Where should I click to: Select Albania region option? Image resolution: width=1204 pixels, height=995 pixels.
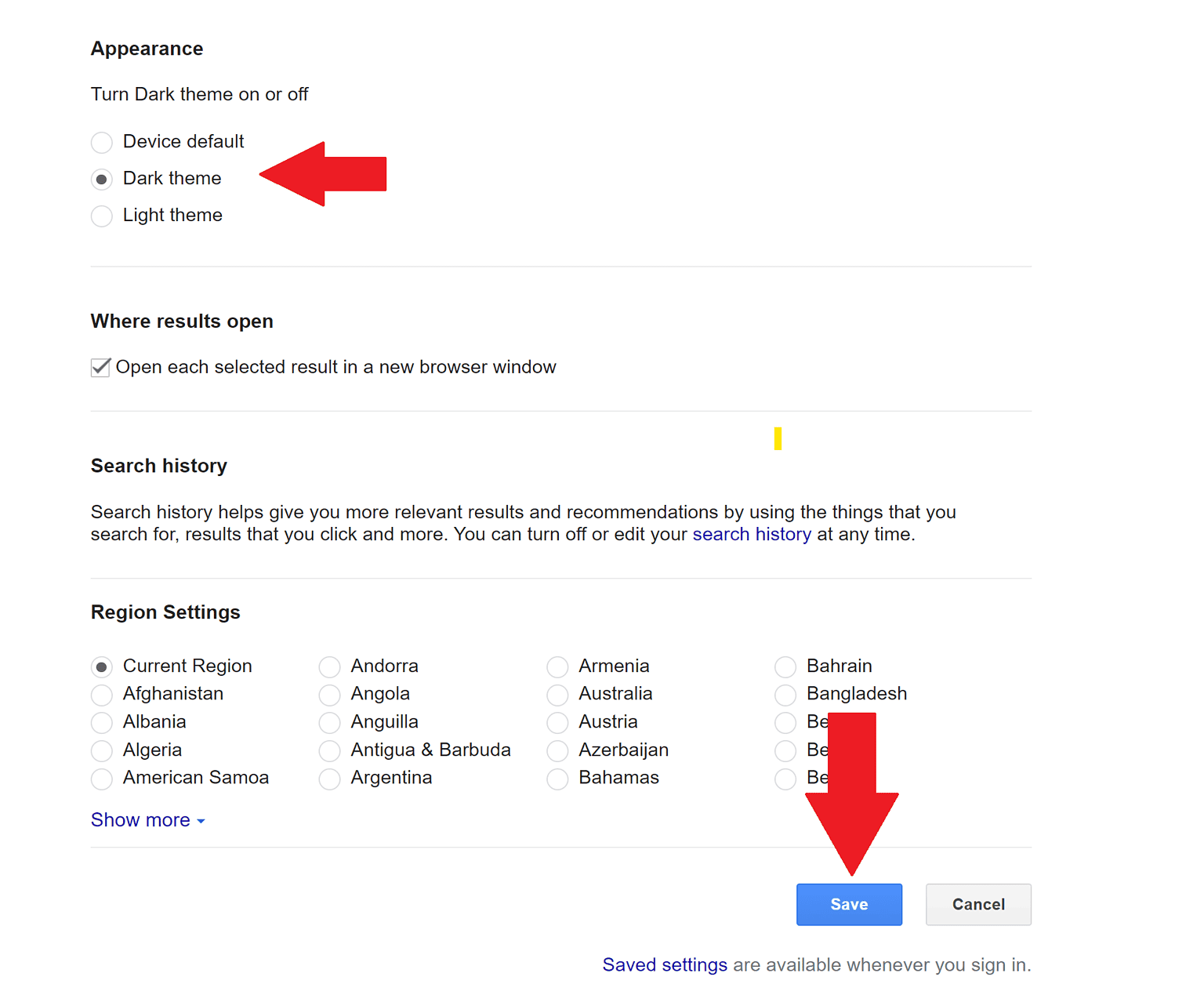102,723
